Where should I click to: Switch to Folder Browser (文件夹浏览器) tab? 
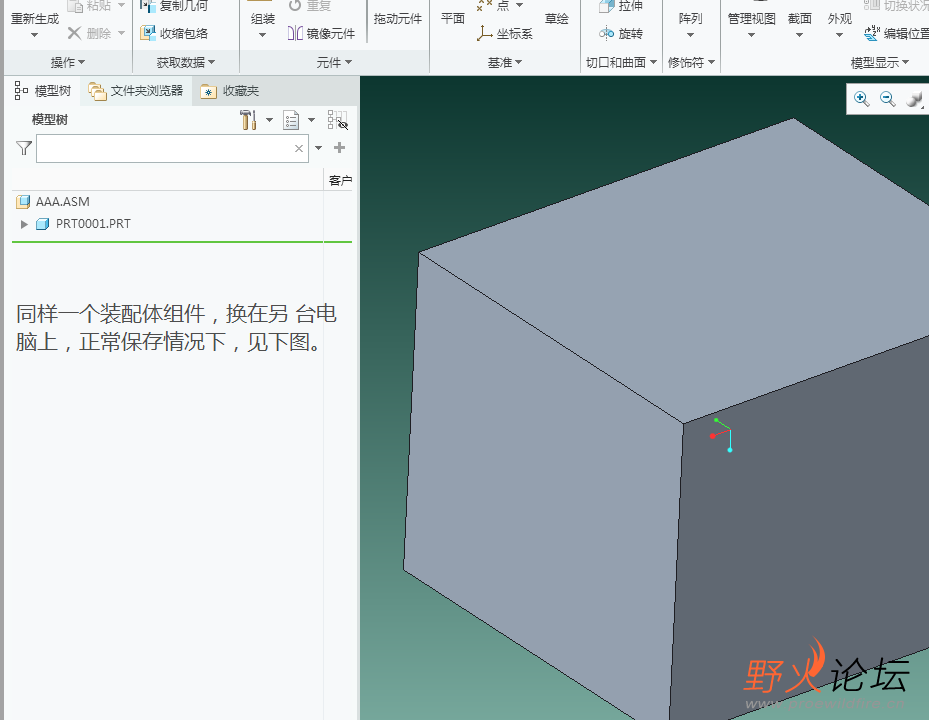pyautogui.click(x=136, y=91)
